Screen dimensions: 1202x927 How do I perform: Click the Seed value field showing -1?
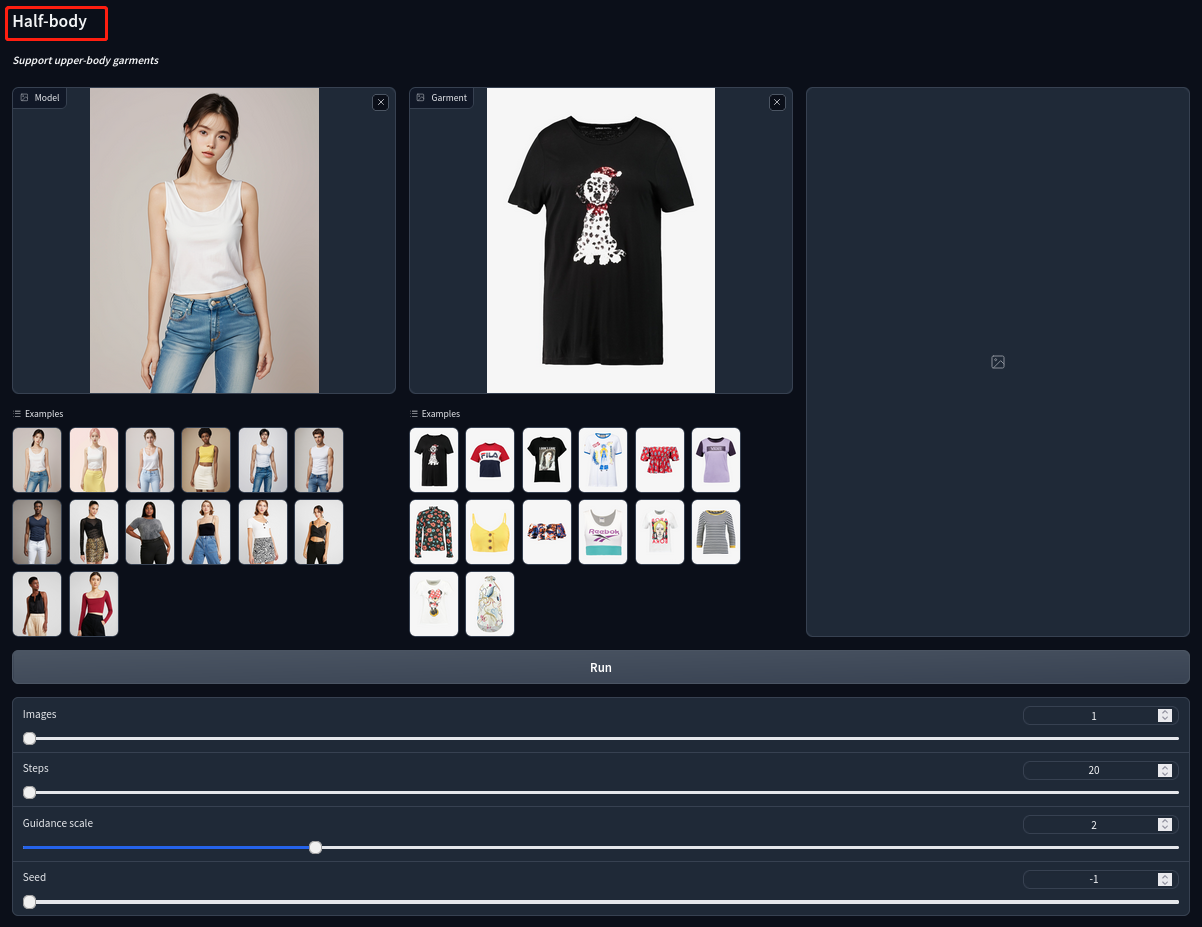click(x=1101, y=879)
